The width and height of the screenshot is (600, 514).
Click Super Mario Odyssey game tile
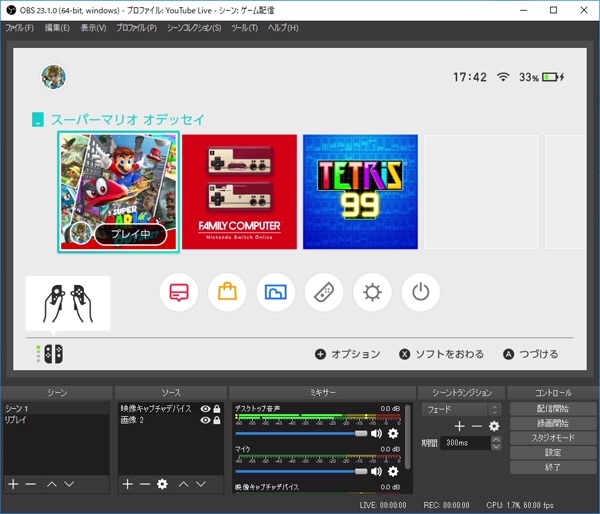click(119, 192)
